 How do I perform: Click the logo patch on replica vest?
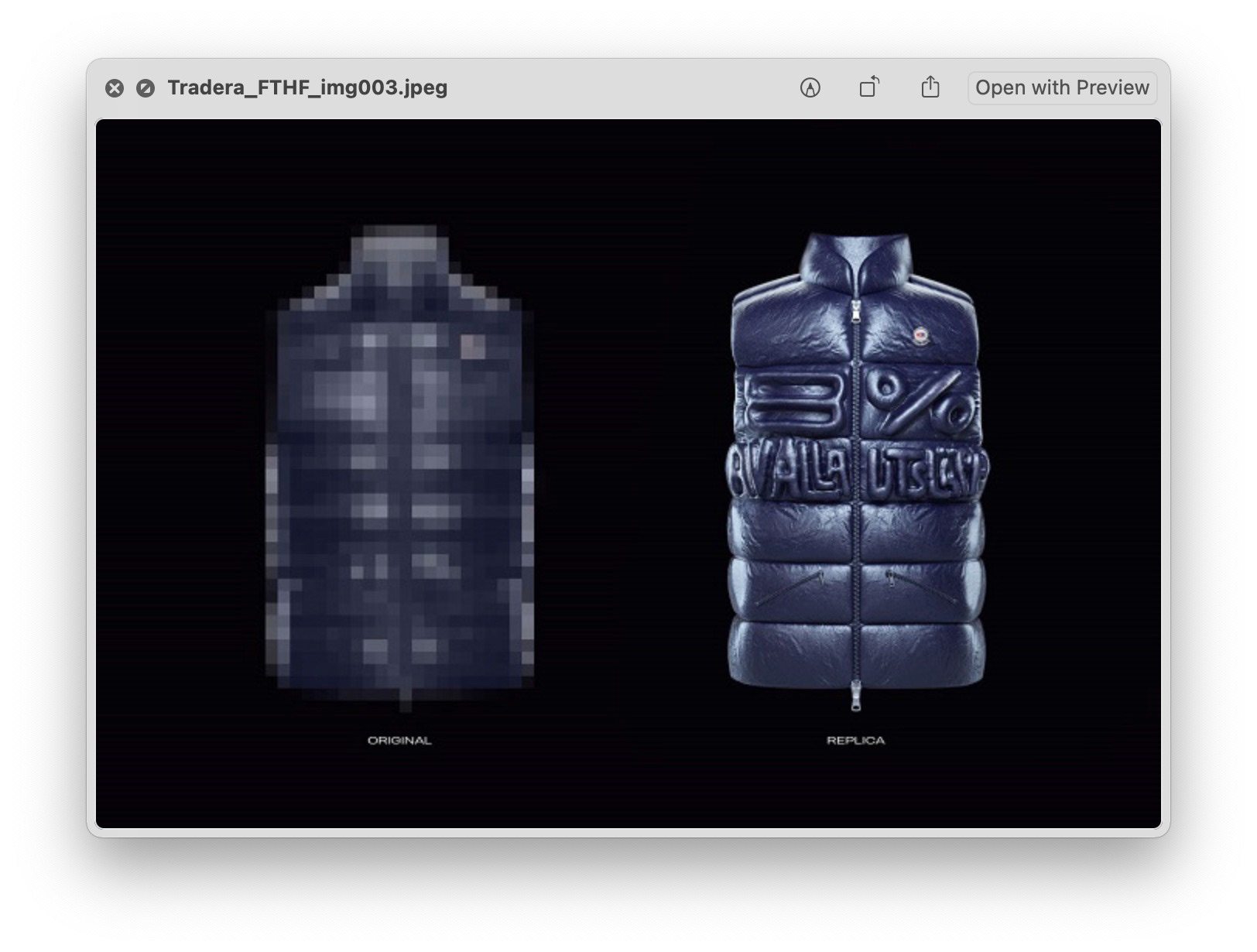(x=920, y=336)
